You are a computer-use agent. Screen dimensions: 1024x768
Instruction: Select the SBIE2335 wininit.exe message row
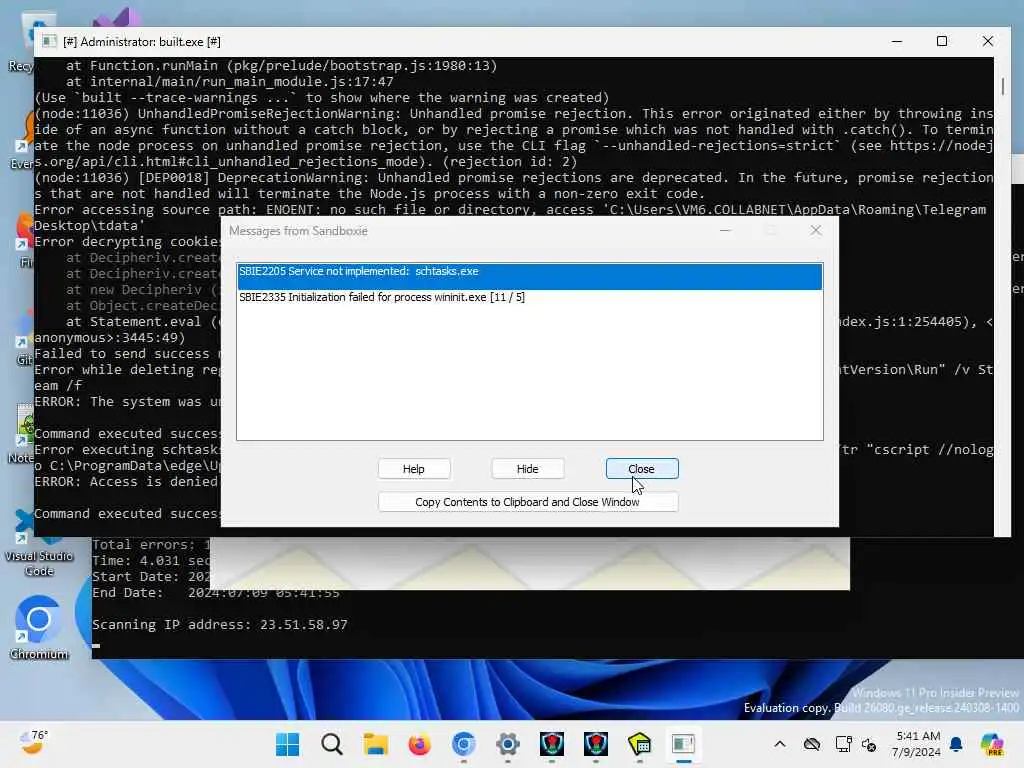[530, 297]
